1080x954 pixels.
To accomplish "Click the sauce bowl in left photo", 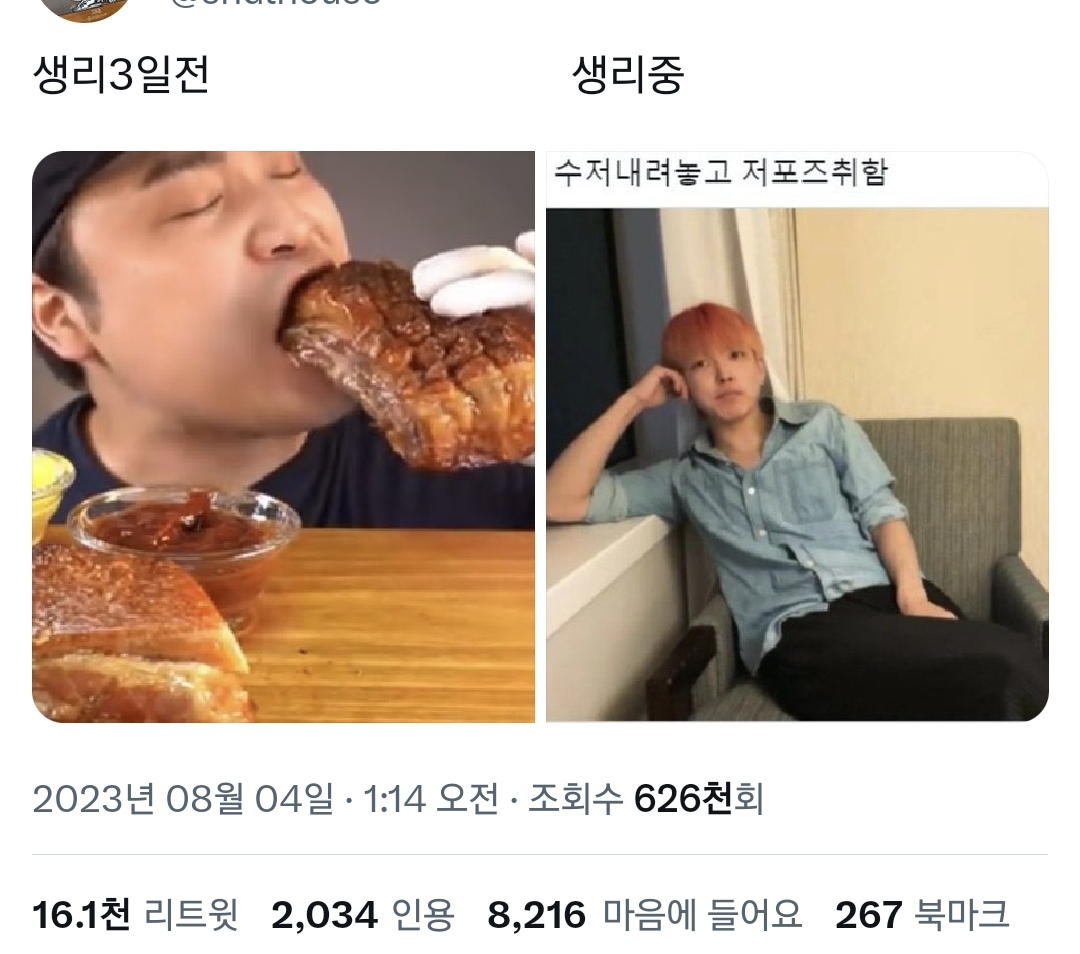I will [186, 544].
